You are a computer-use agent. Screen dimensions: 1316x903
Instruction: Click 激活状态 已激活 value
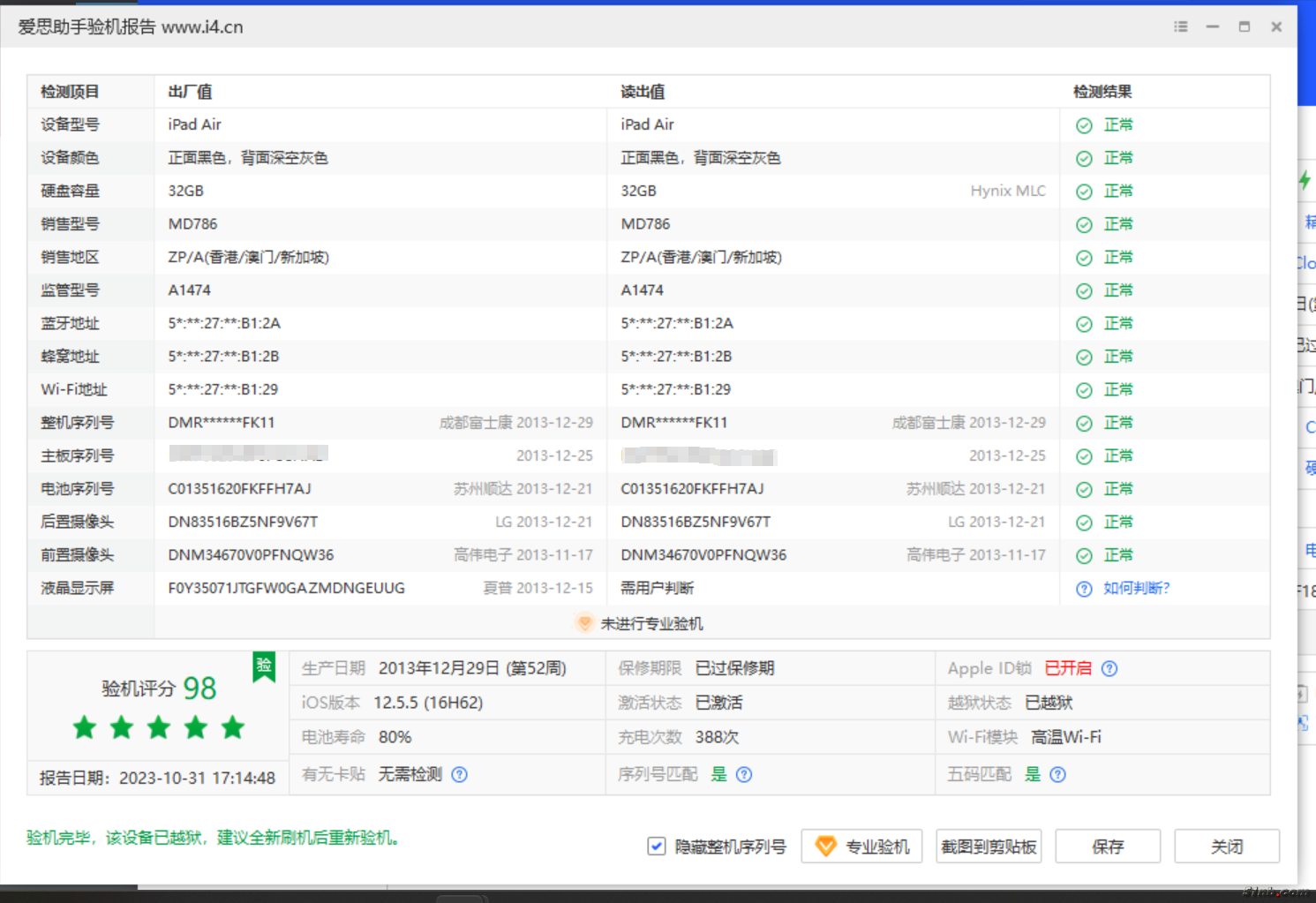718,703
